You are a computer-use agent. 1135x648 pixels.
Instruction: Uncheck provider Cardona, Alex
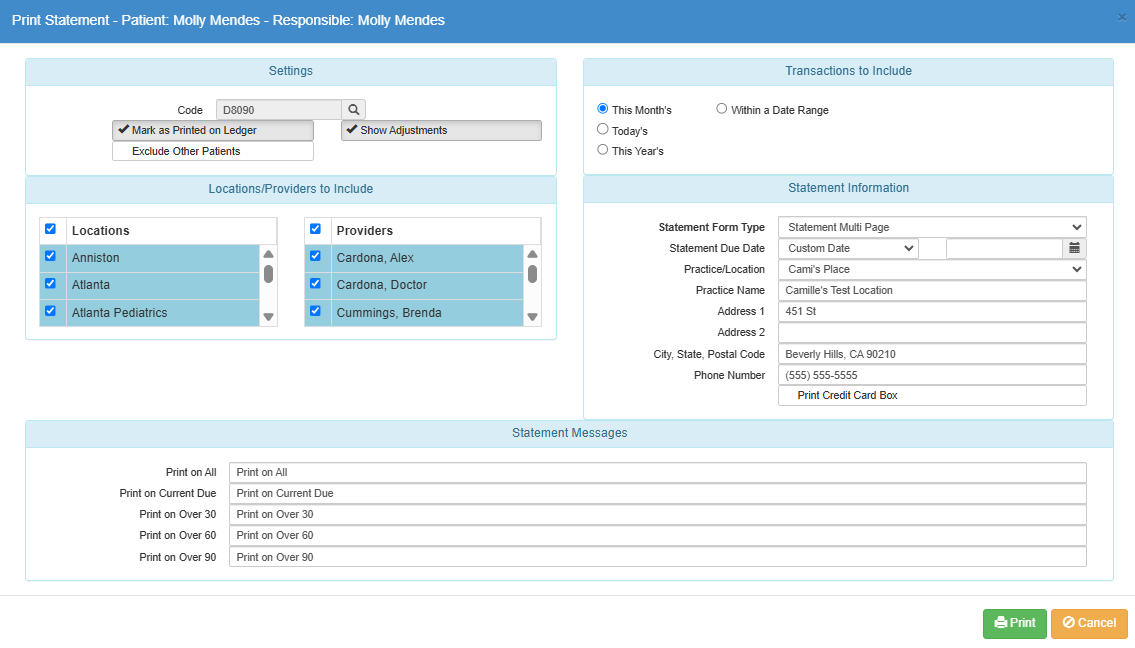tap(315, 256)
